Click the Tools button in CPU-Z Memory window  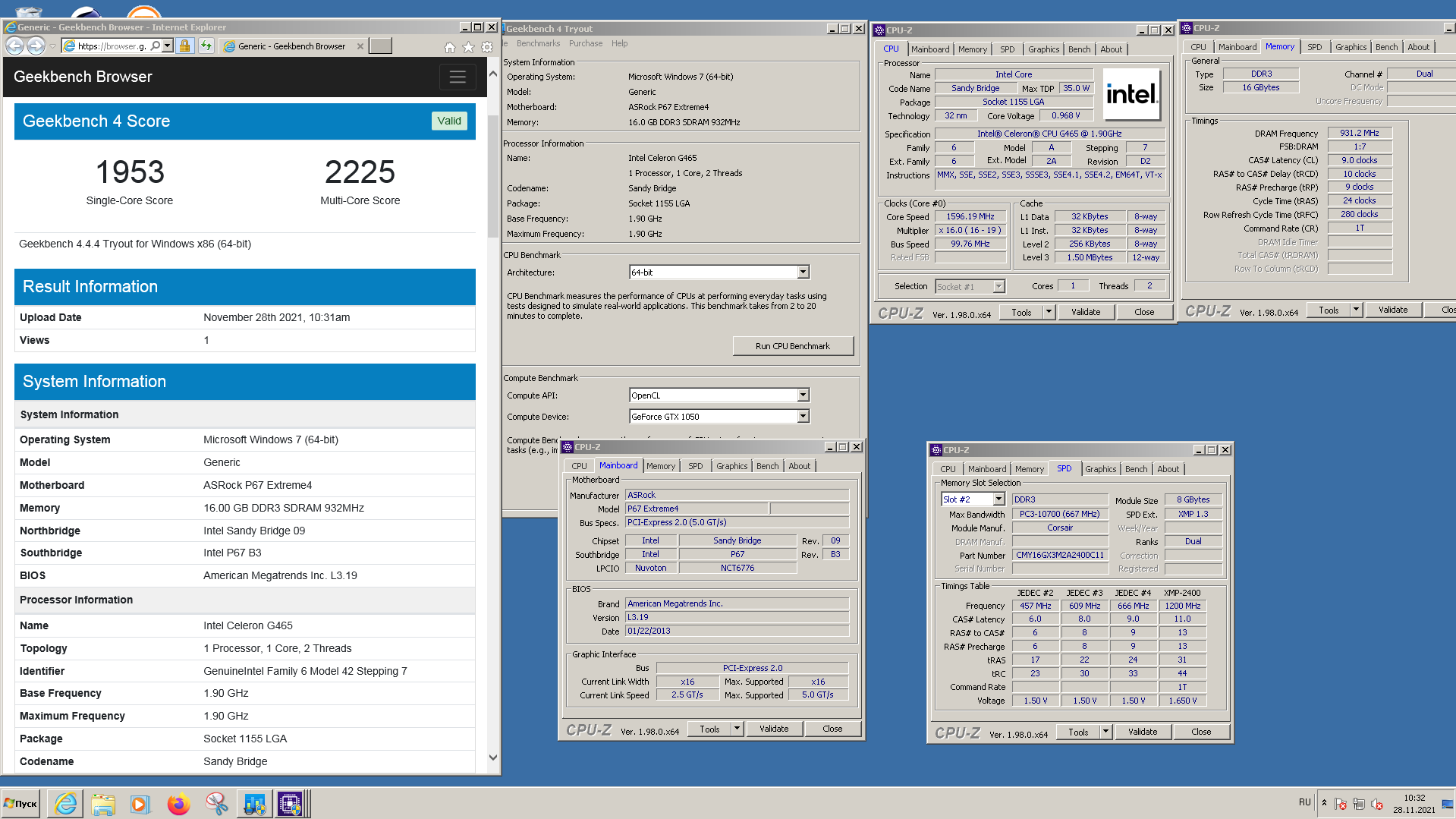[x=1329, y=310]
